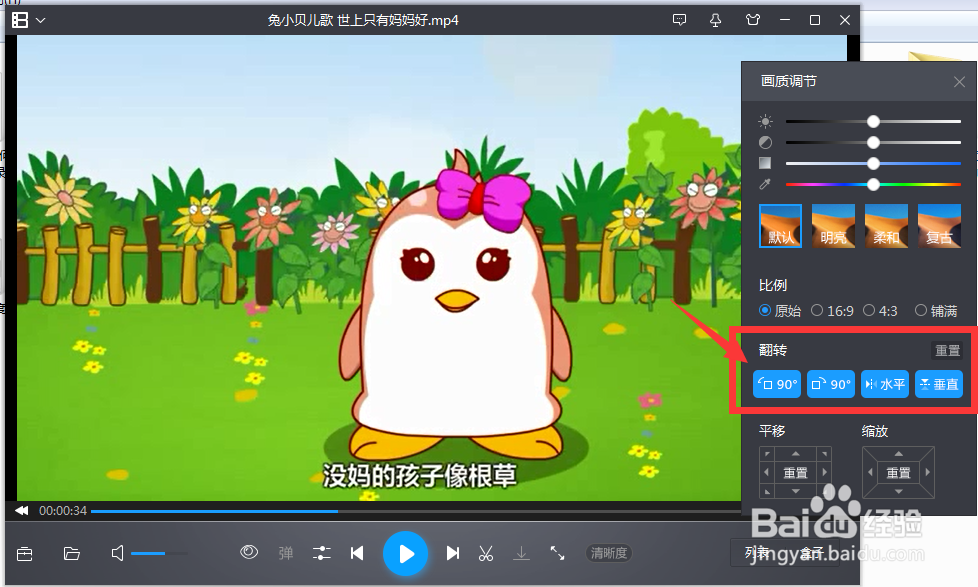Seek on the video progress bar
The height and width of the screenshot is (587, 978).
pyautogui.click(x=416, y=511)
